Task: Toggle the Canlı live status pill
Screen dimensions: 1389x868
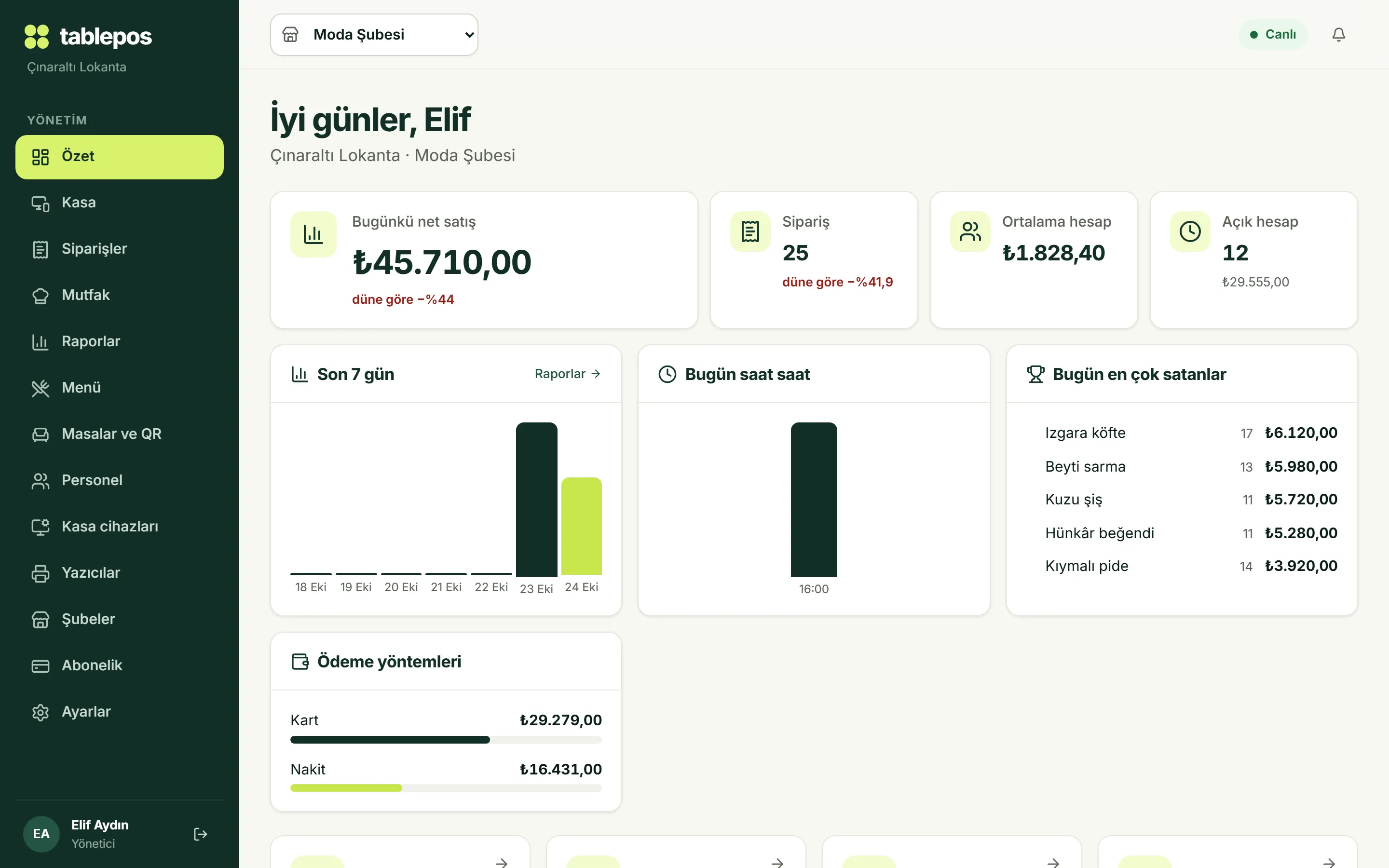Action: [1272, 34]
